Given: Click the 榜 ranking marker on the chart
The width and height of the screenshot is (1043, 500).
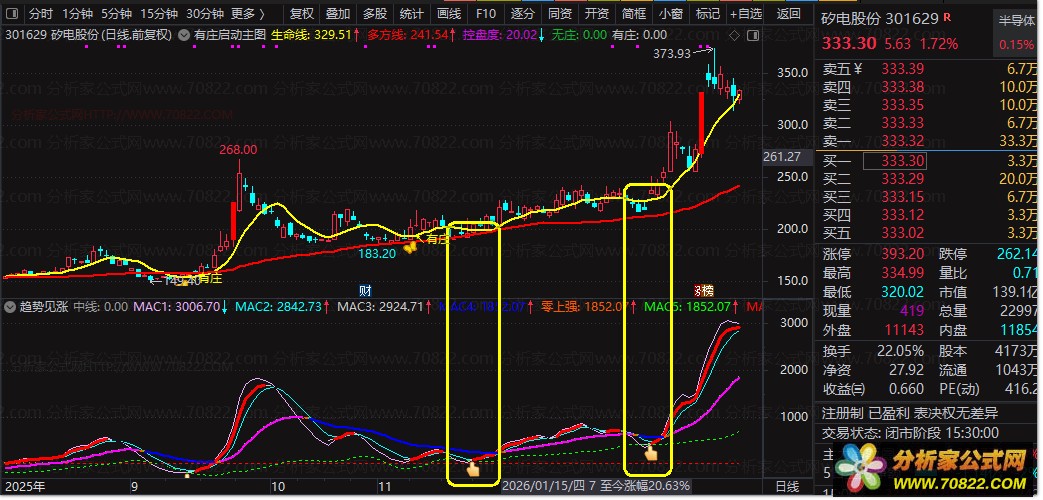Looking at the screenshot, I should pyautogui.click(x=704, y=291).
